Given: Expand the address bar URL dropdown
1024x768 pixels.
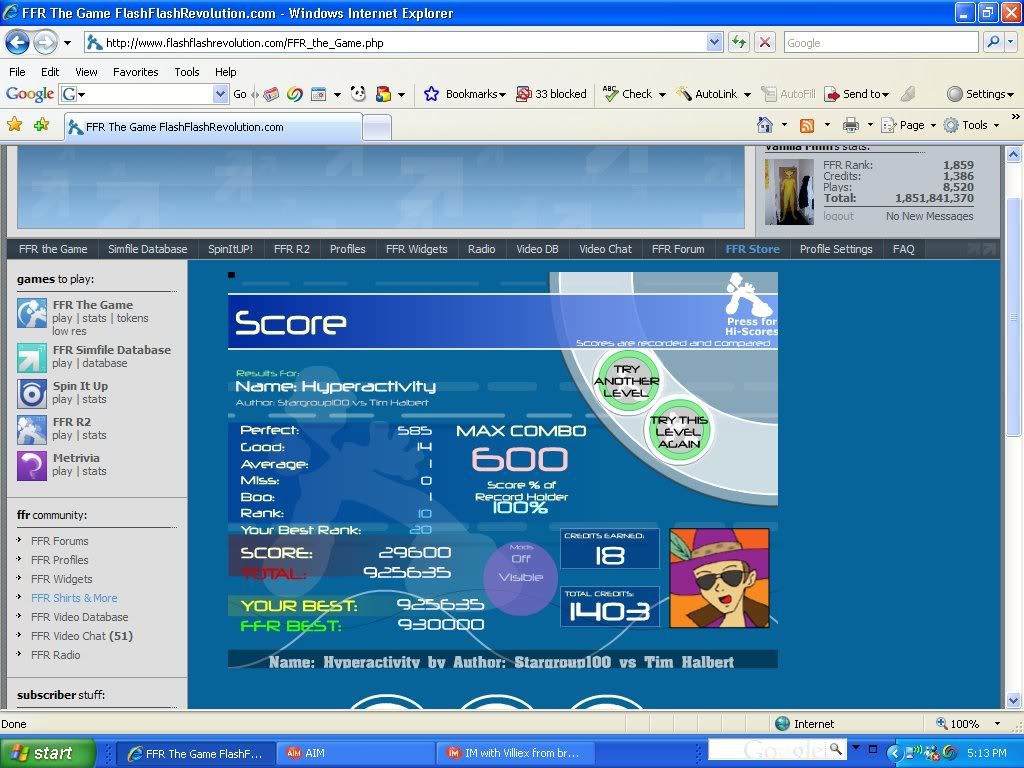Looking at the screenshot, I should tap(714, 42).
